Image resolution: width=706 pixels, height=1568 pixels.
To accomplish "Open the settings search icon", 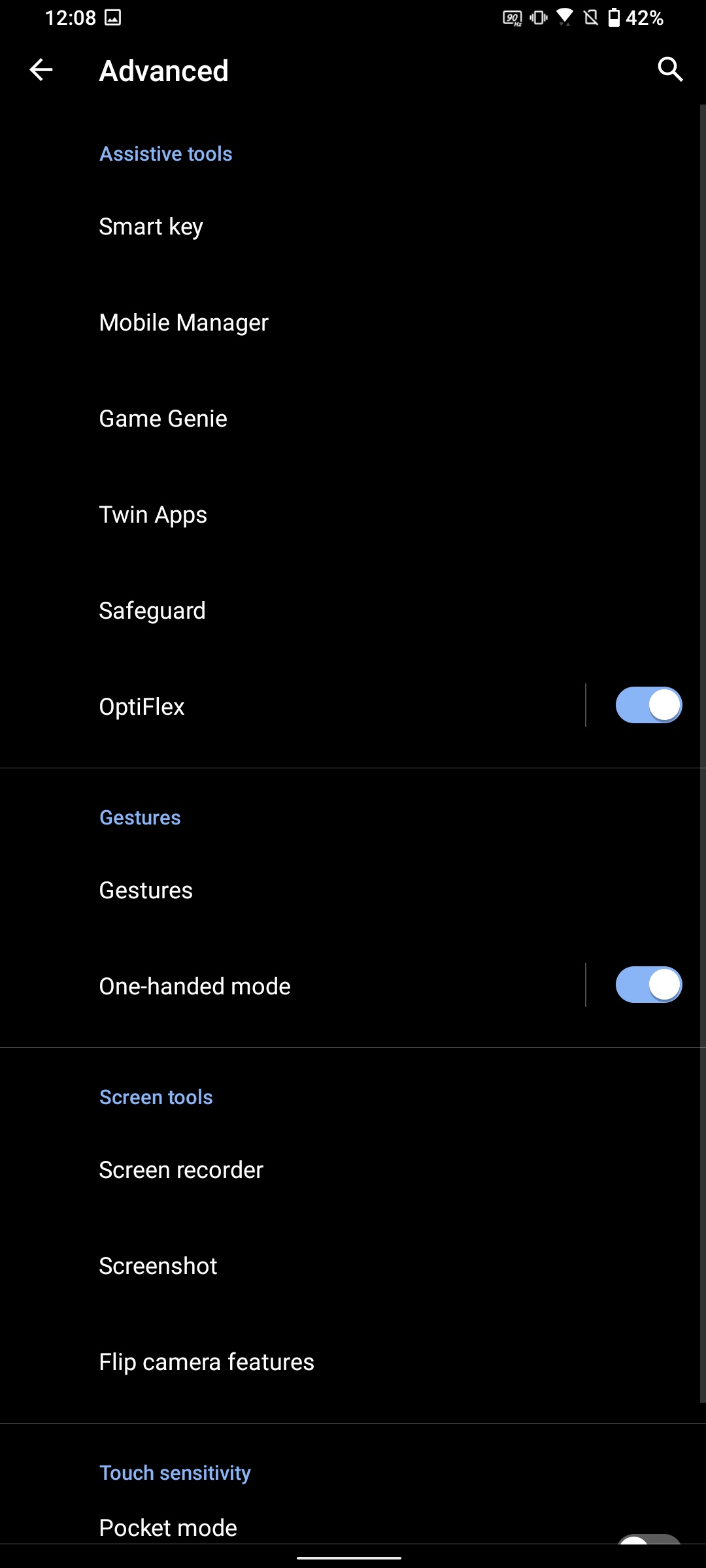I will point(670,69).
